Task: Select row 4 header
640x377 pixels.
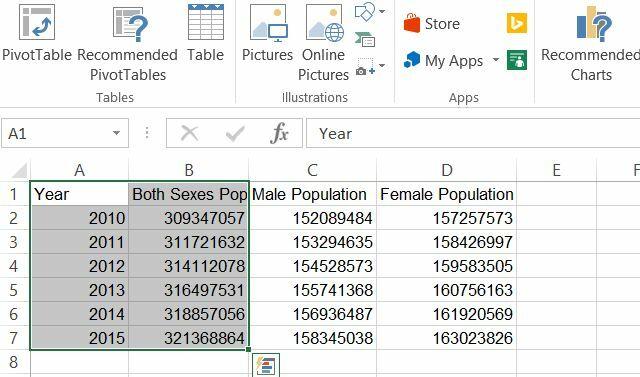Action: click(14, 266)
